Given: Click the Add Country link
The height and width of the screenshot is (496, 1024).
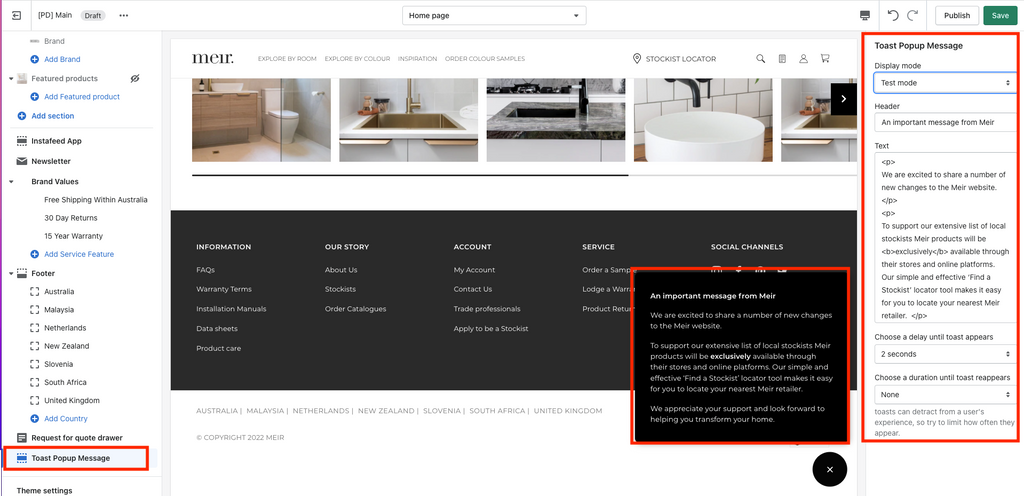Looking at the screenshot, I should click(66, 419).
